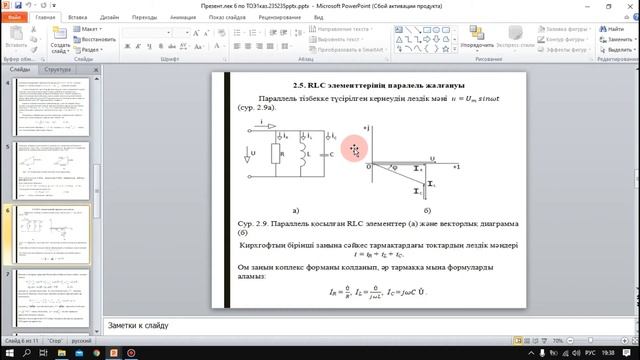Switch to the Вставка ribbon tab
The image size is (640, 360).
(78, 17)
